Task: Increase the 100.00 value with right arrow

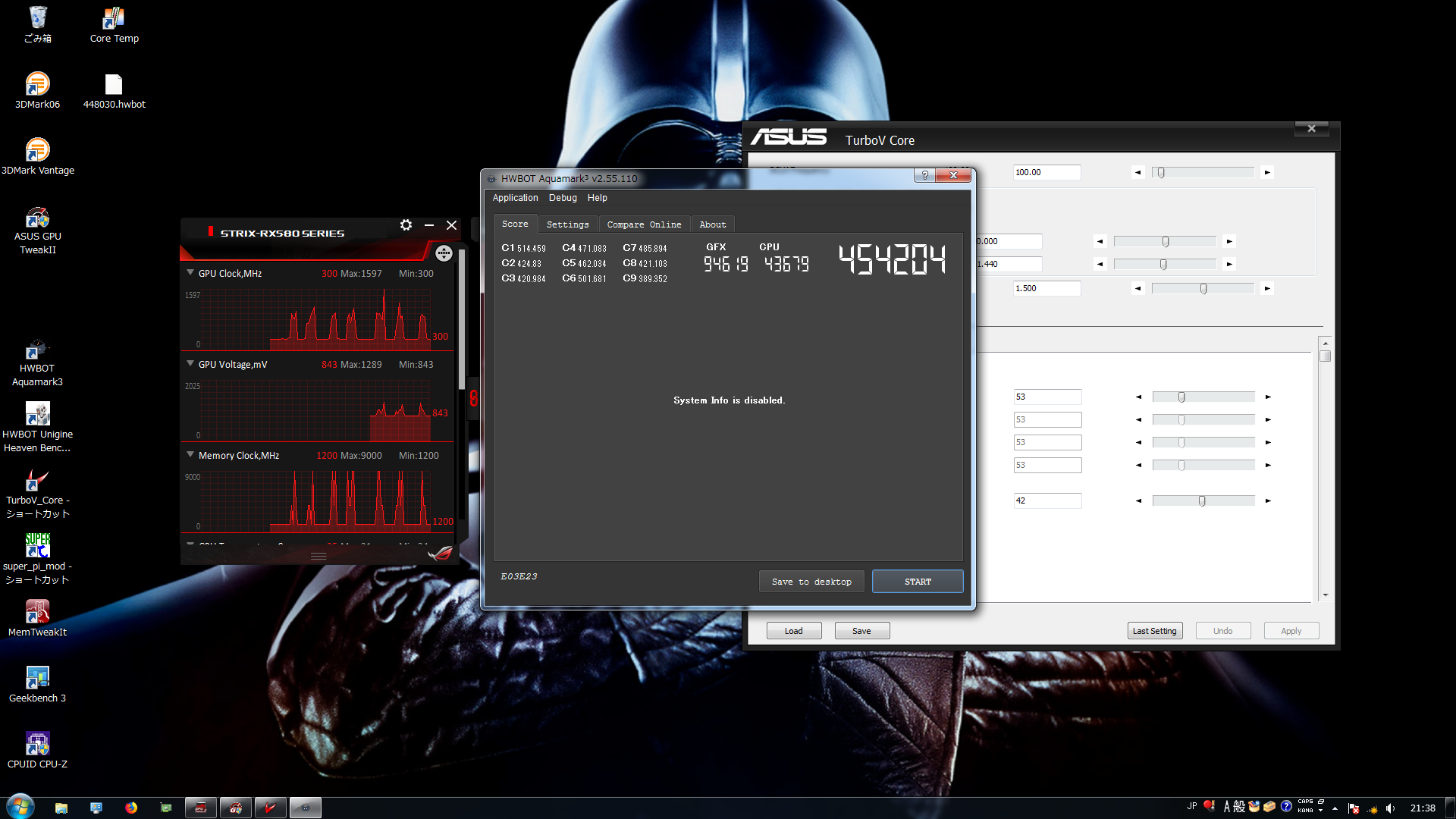Action: pos(1267,172)
